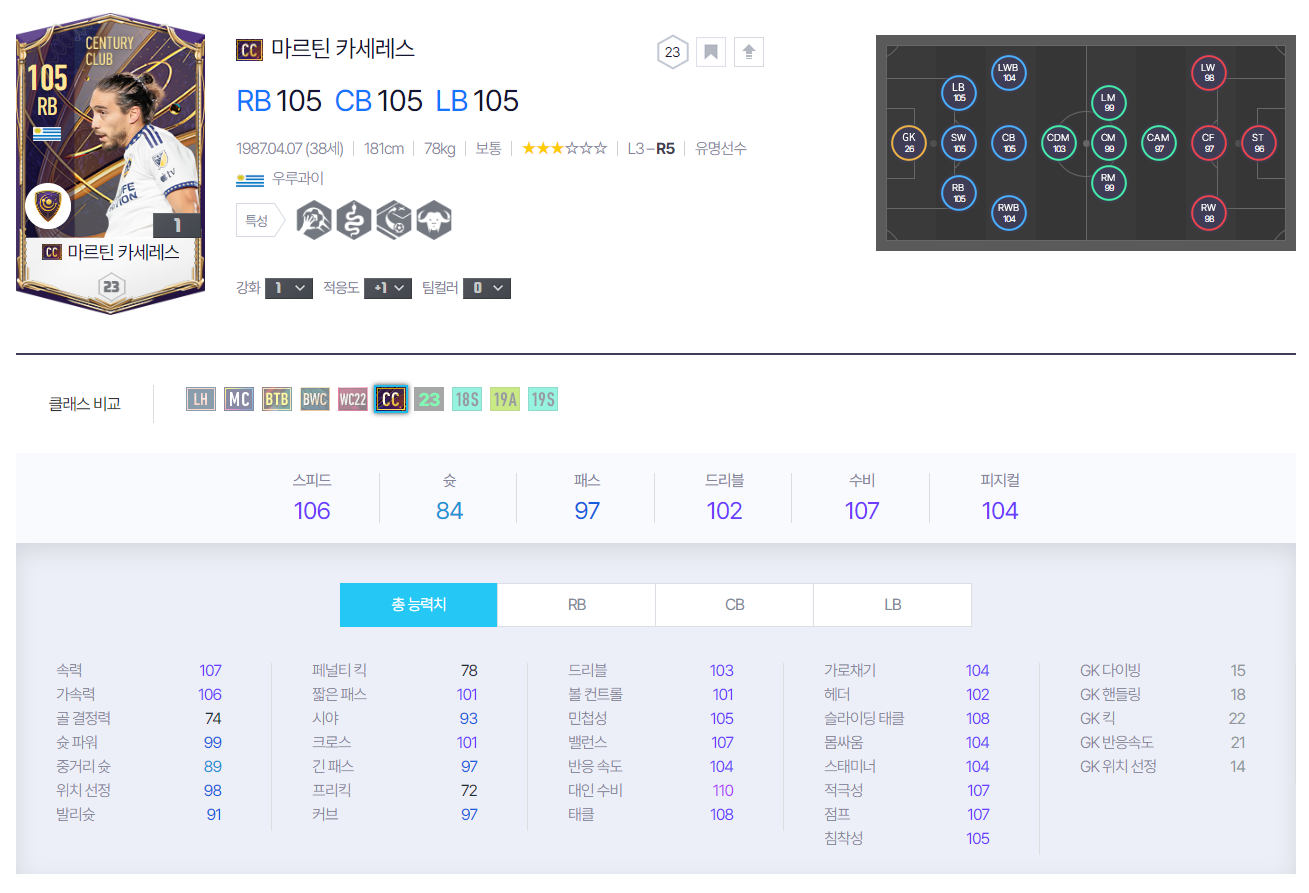Click the LB 105 pitch node

959,93
